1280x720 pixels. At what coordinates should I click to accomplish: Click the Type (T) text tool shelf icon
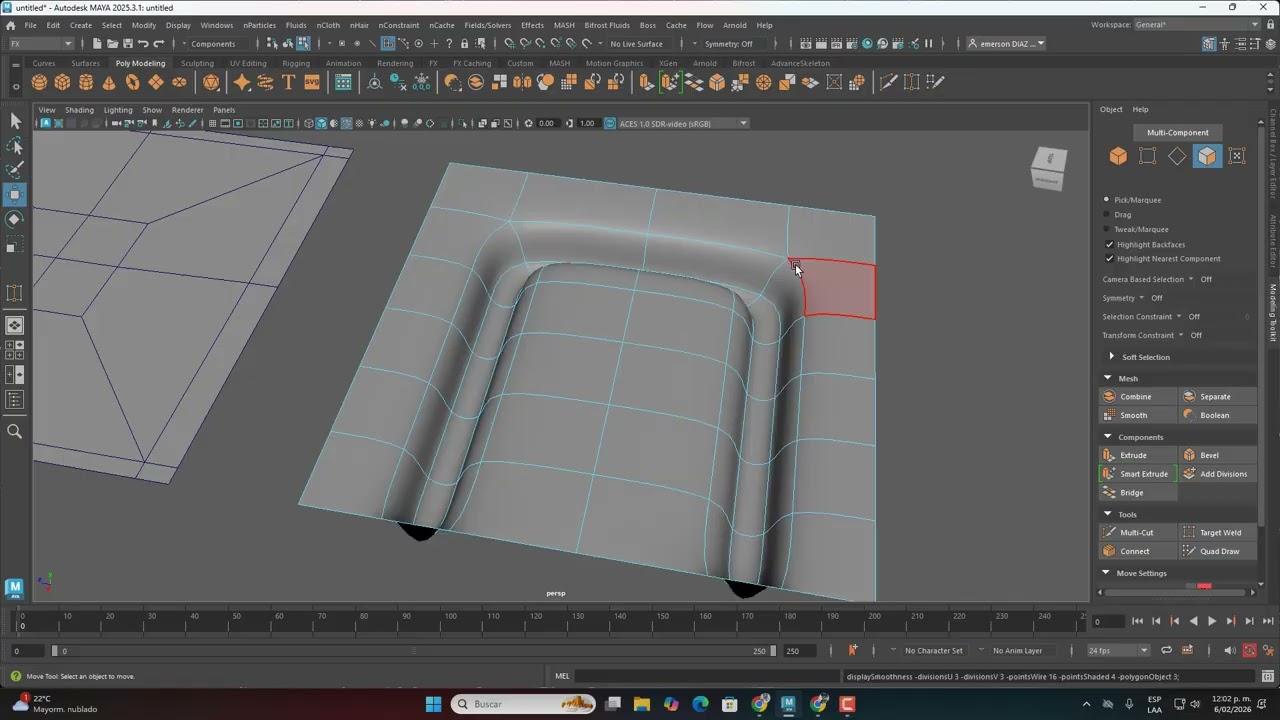(288, 82)
